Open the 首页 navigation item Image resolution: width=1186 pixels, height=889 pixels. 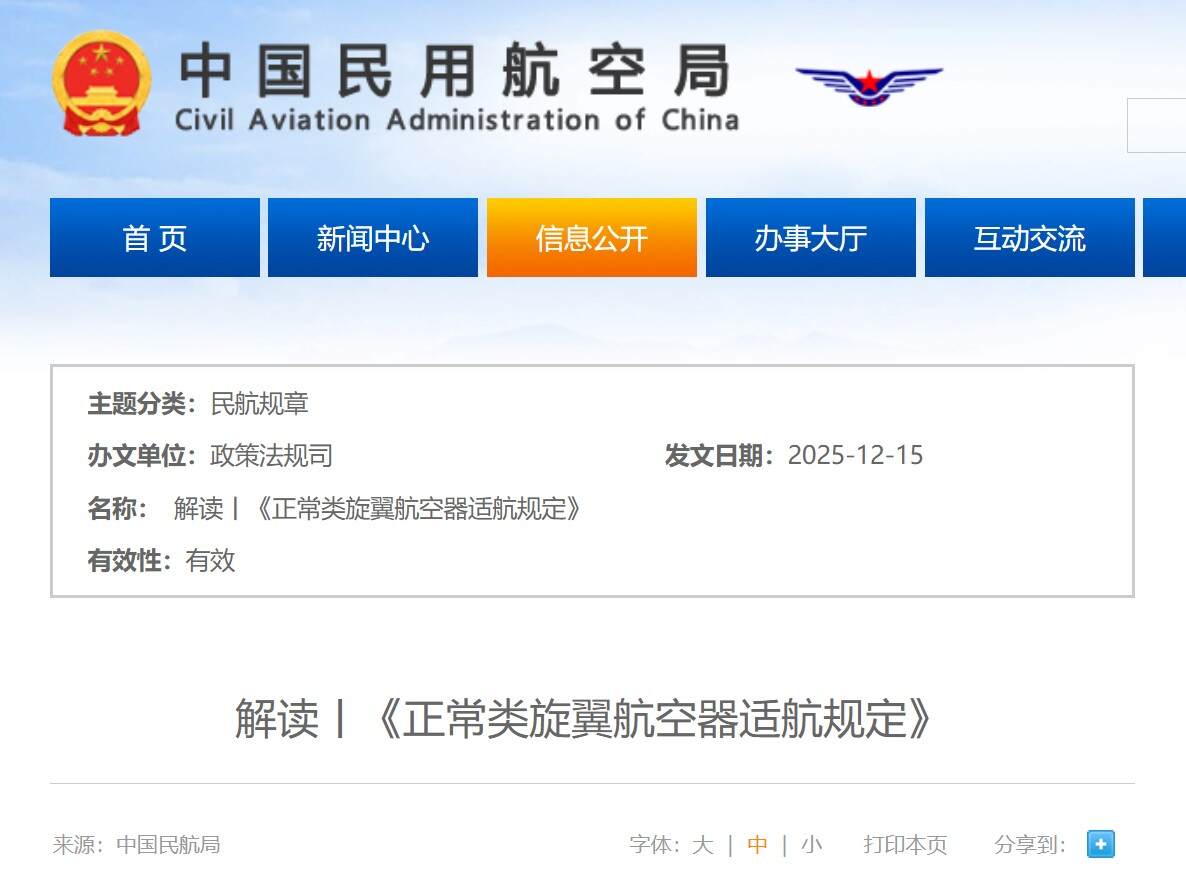(154, 237)
